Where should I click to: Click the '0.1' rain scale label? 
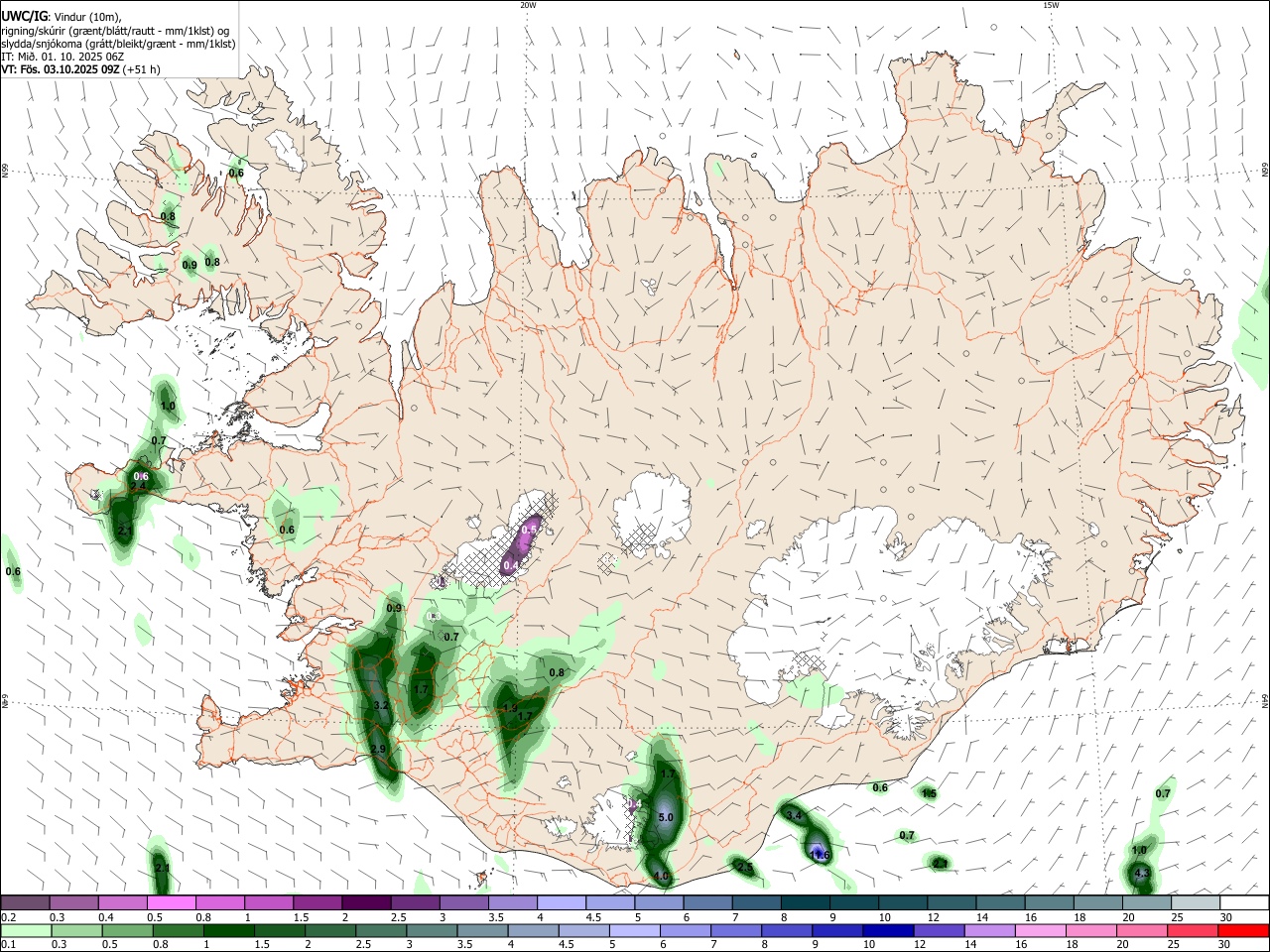click(x=8, y=944)
